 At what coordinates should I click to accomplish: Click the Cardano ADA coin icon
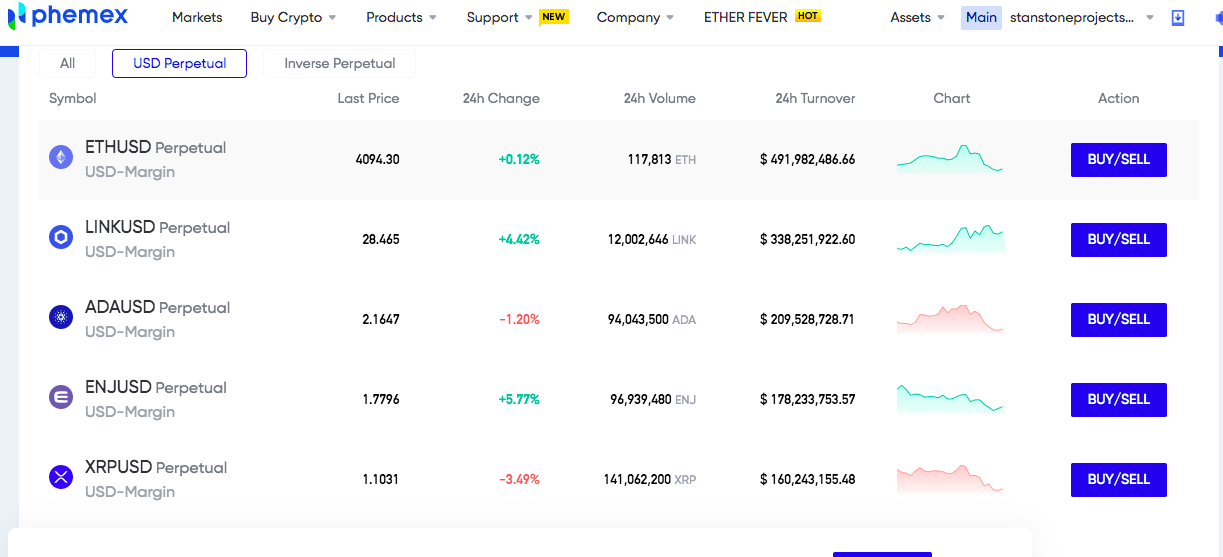pyautogui.click(x=61, y=317)
